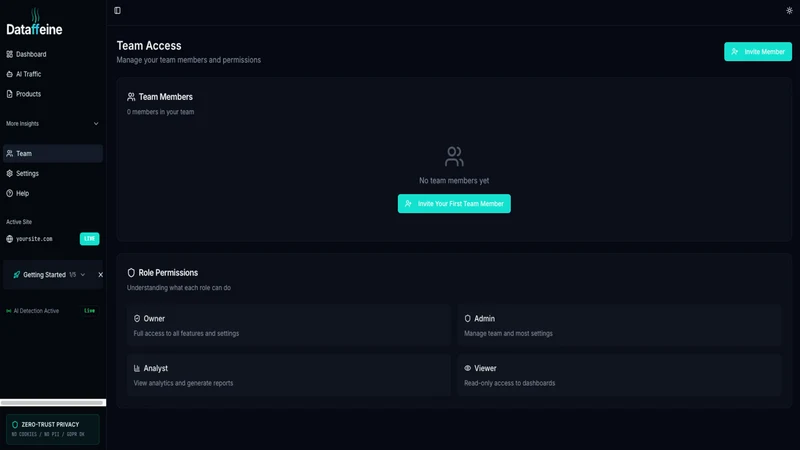
Task: Click the AI Traffic robot icon
Action: [10, 74]
